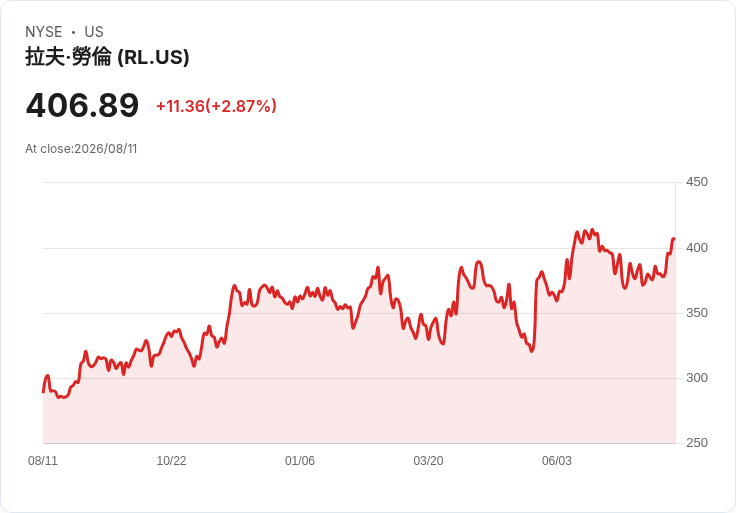
Task: Click the latest endpoint of the price line
Action: [675, 239]
